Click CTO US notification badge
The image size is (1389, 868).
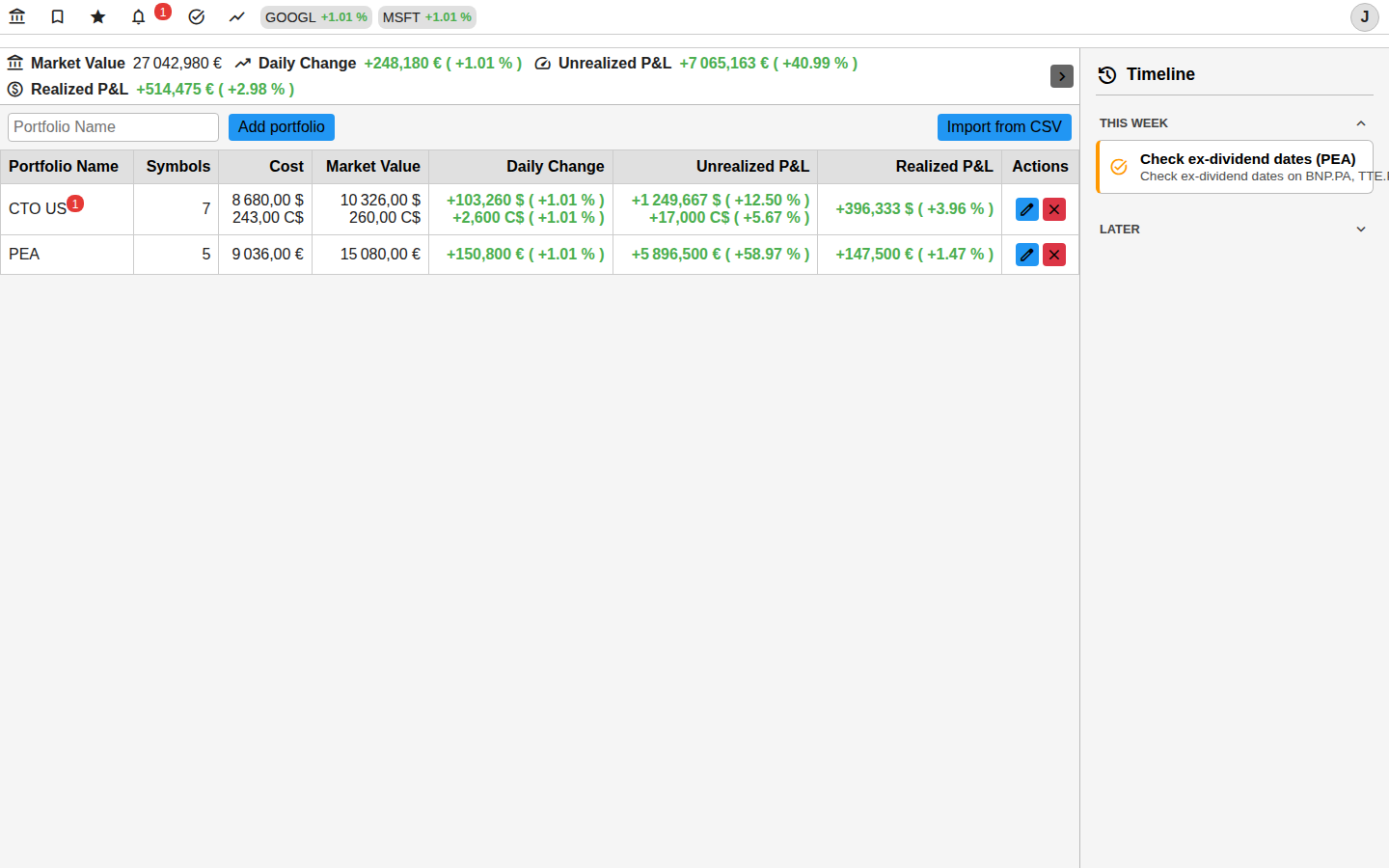tap(75, 203)
